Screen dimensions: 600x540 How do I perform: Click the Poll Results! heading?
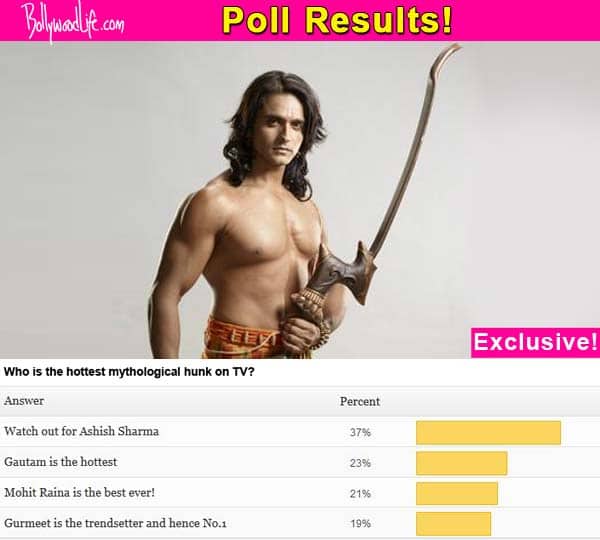(337, 20)
